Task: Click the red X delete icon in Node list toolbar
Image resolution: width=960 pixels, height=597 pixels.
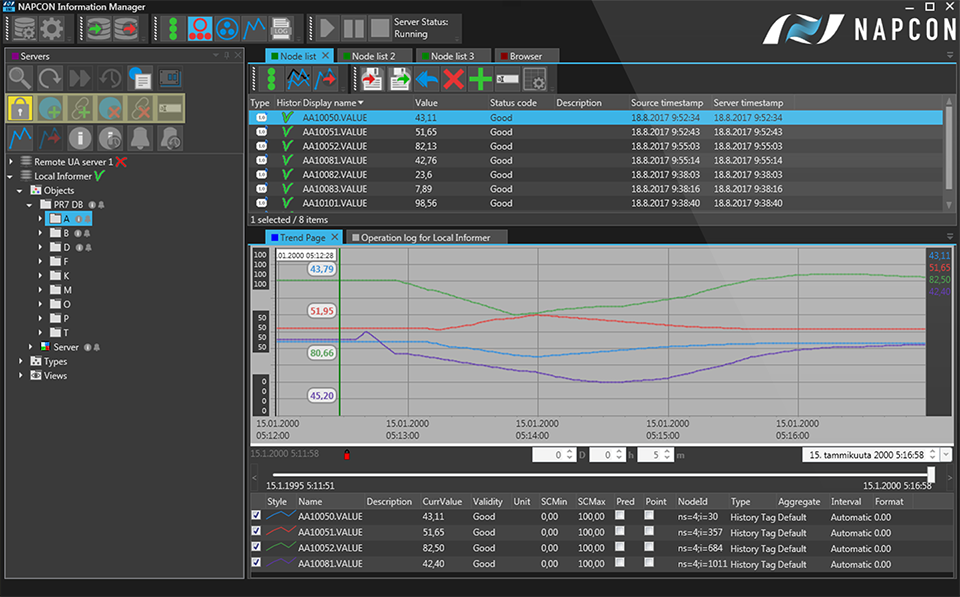Action: coord(454,79)
